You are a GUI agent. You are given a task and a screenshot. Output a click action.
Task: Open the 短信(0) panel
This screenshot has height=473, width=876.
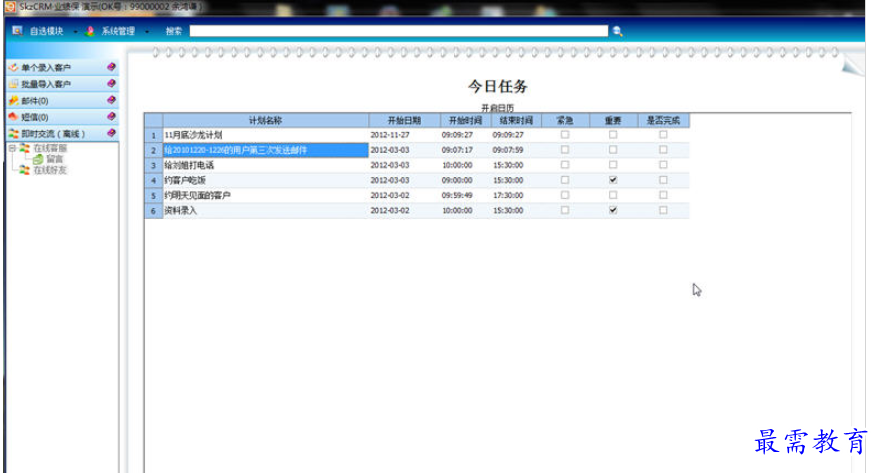click(x=62, y=117)
